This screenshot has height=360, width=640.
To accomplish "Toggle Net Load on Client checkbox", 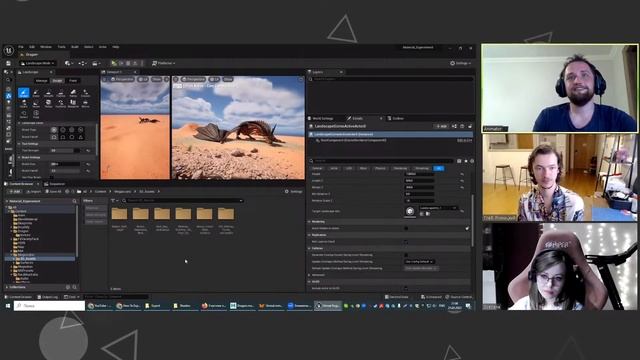I will point(406,242).
